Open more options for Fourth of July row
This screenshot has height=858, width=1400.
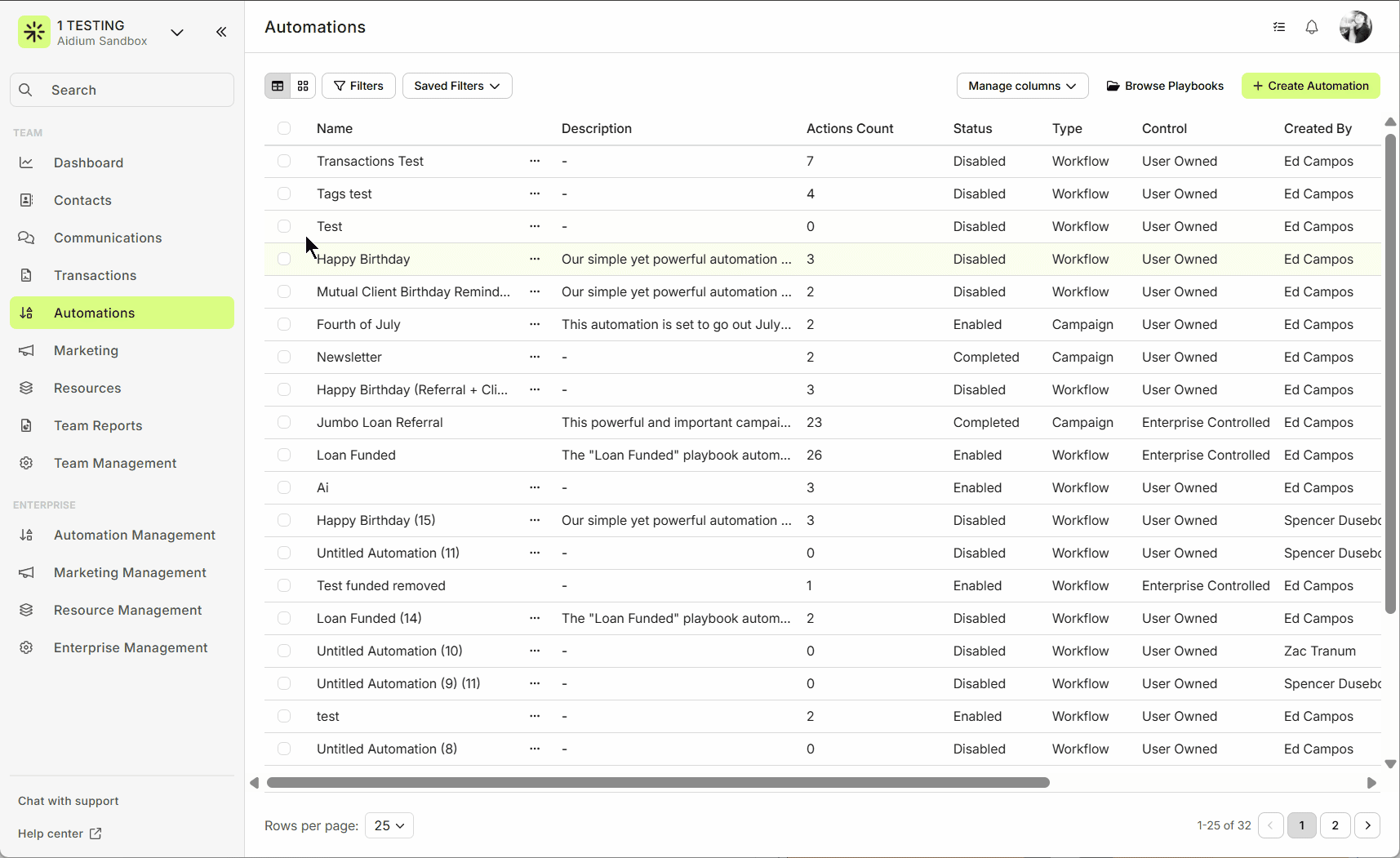pos(535,324)
